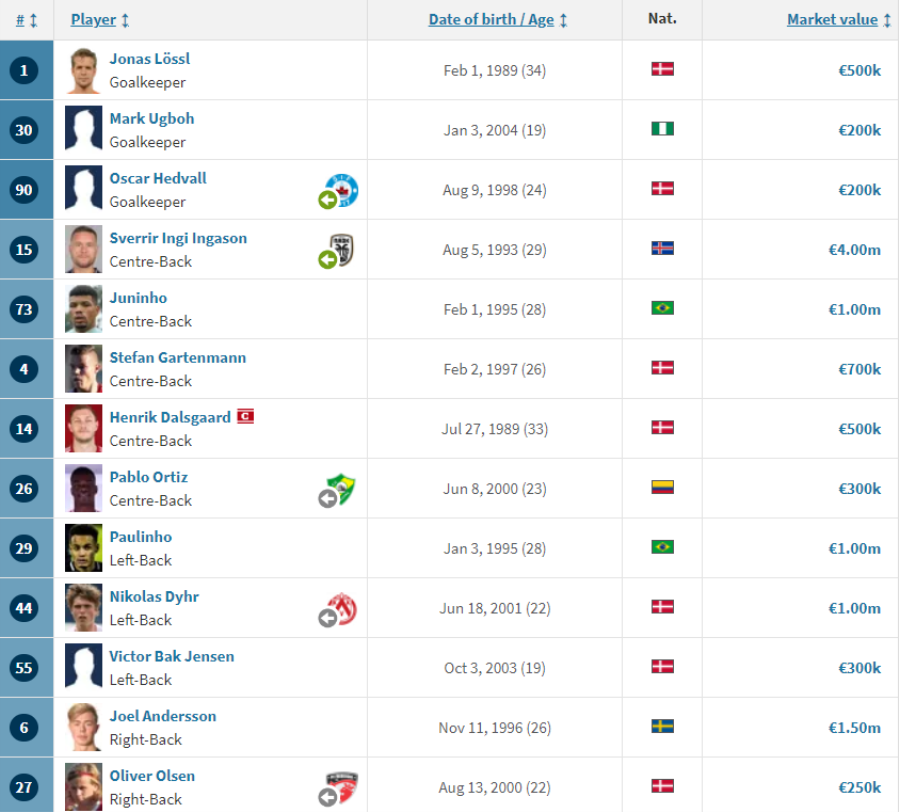Click Victor Bak Jensen's placeholder portrait
The image size is (899, 812).
click(84, 667)
